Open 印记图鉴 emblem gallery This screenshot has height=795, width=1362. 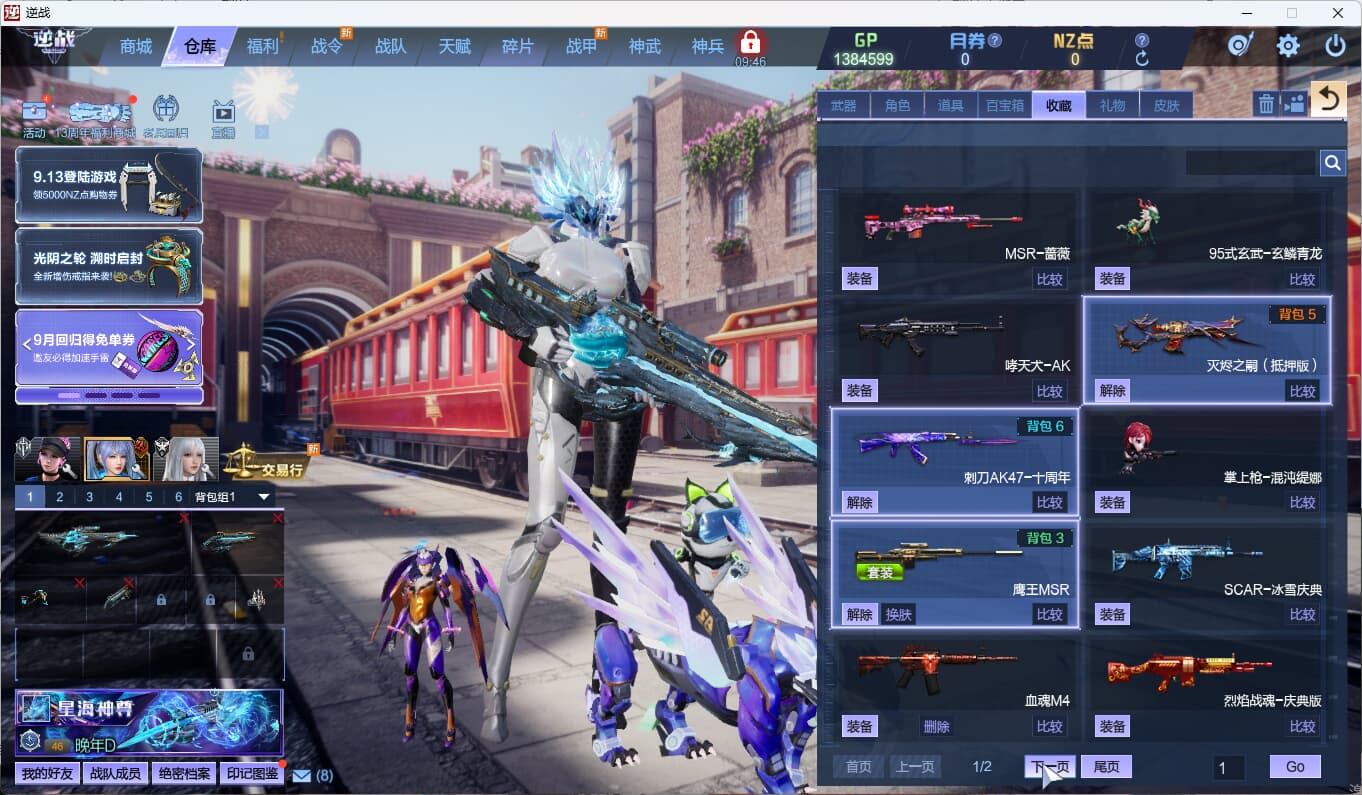(x=251, y=773)
